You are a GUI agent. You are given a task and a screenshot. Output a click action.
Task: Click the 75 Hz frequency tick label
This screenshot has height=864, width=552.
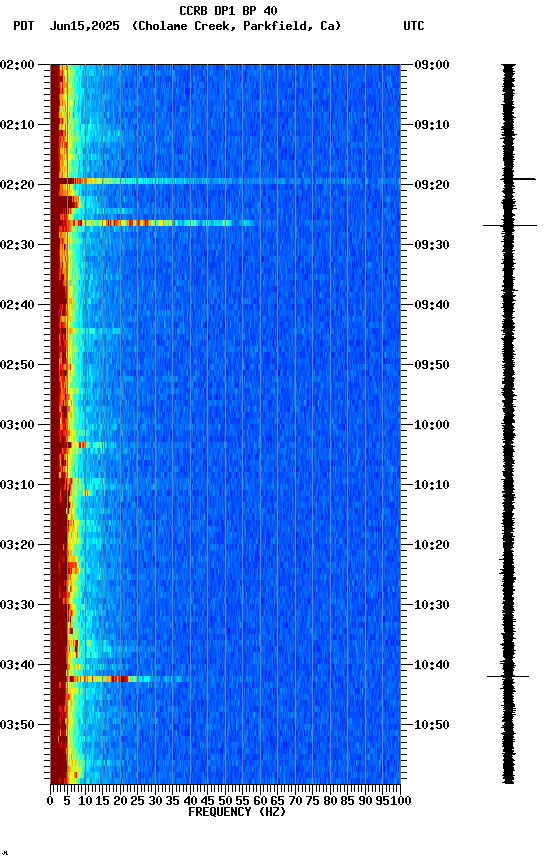pos(312,801)
